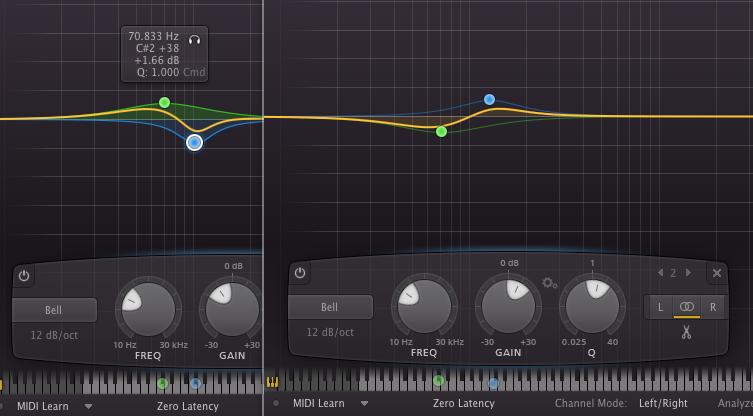This screenshot has width=753, height=416.
Task: Click Zero Latency processing mode in the left panel
Action: tap(188, 406)
